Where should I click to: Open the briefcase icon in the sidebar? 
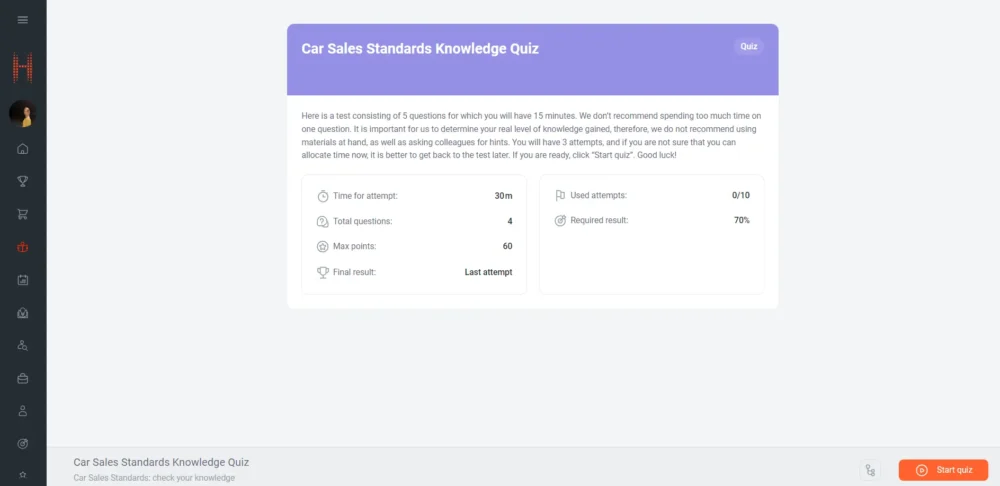pyautogui.click(x=23, y=379)
